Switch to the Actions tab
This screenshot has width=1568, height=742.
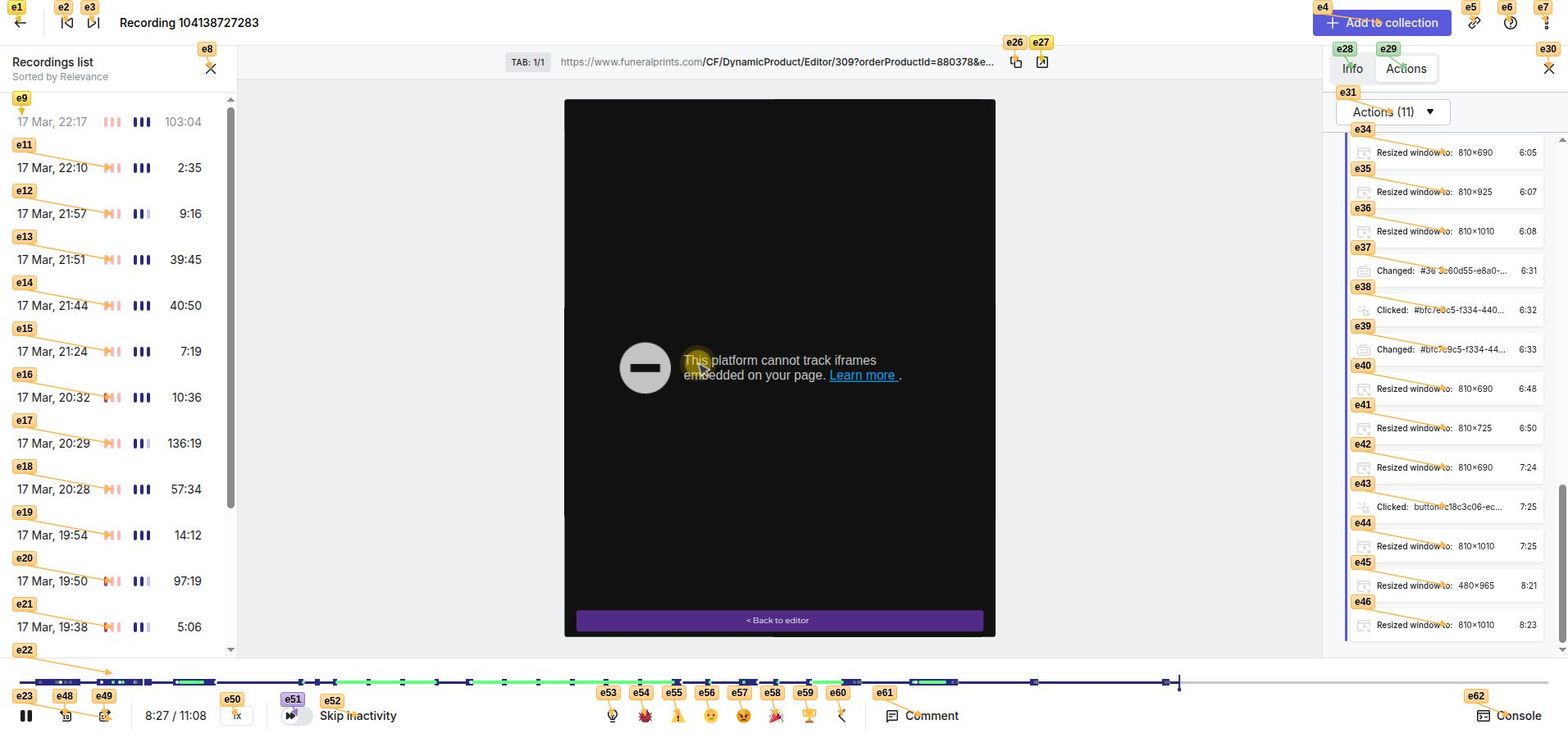pyautogui.click(x=1406, y=68)
